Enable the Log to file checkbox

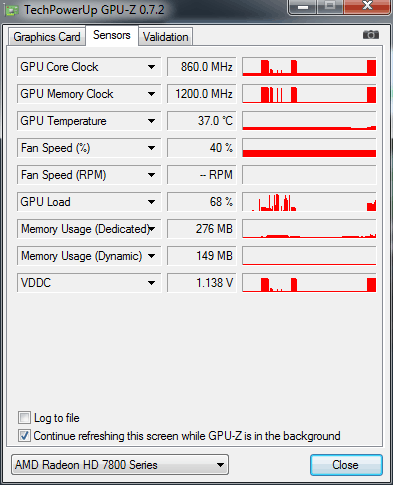coord(24,417)
